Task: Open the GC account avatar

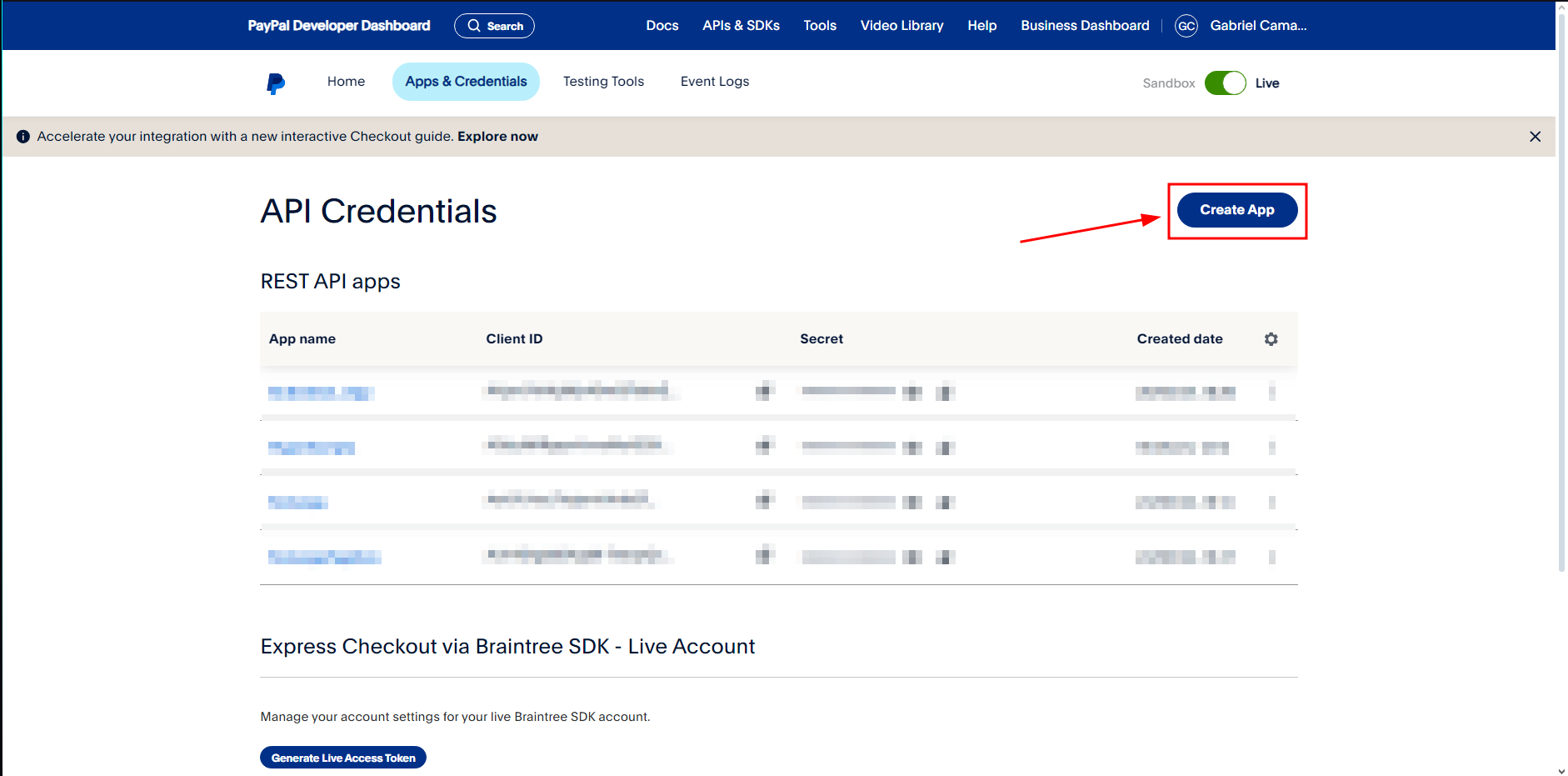Action: pyautogui.click(x=1186, y=26)
